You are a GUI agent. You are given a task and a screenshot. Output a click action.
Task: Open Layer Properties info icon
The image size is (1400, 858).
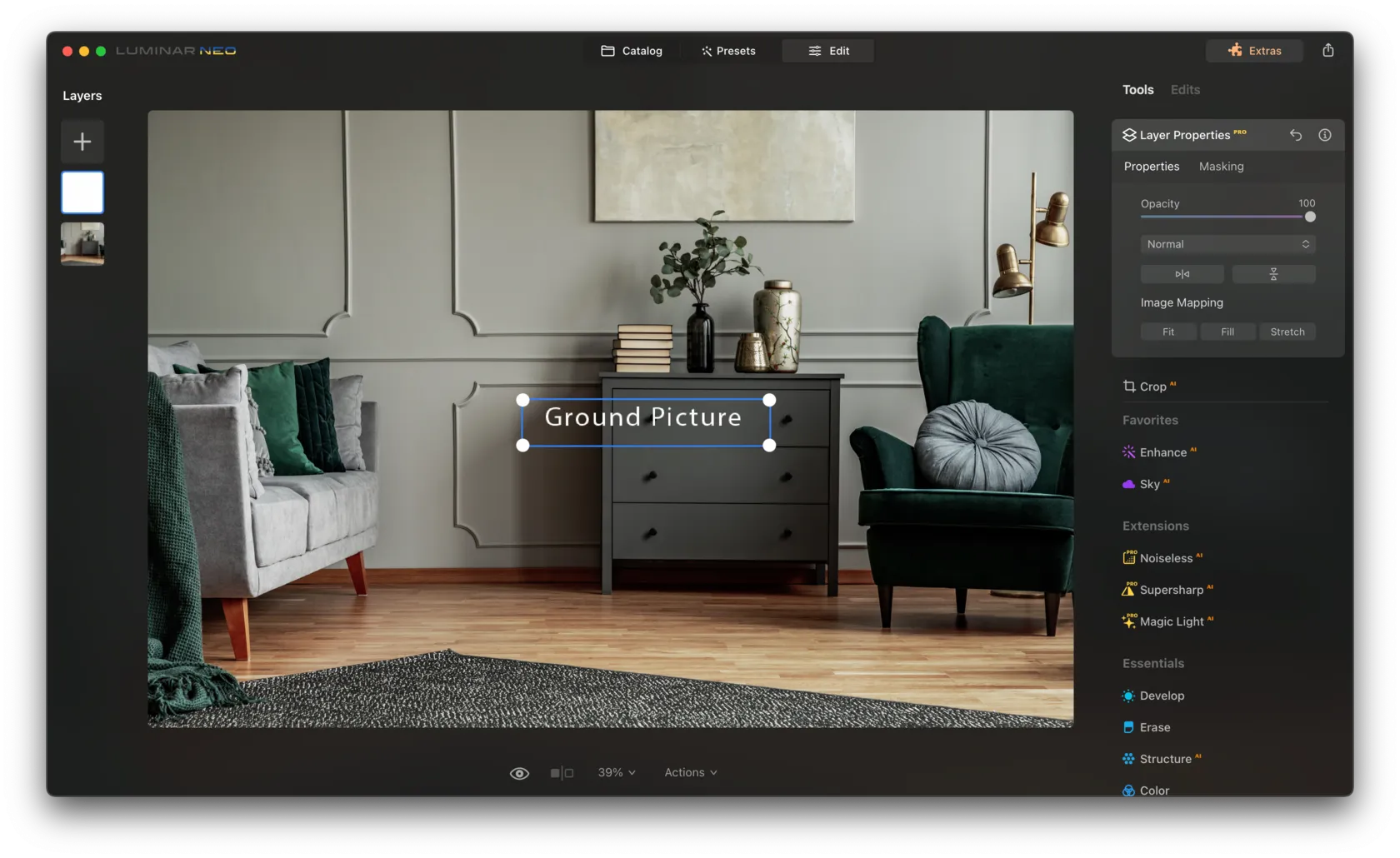click(x=1324, y=135)
